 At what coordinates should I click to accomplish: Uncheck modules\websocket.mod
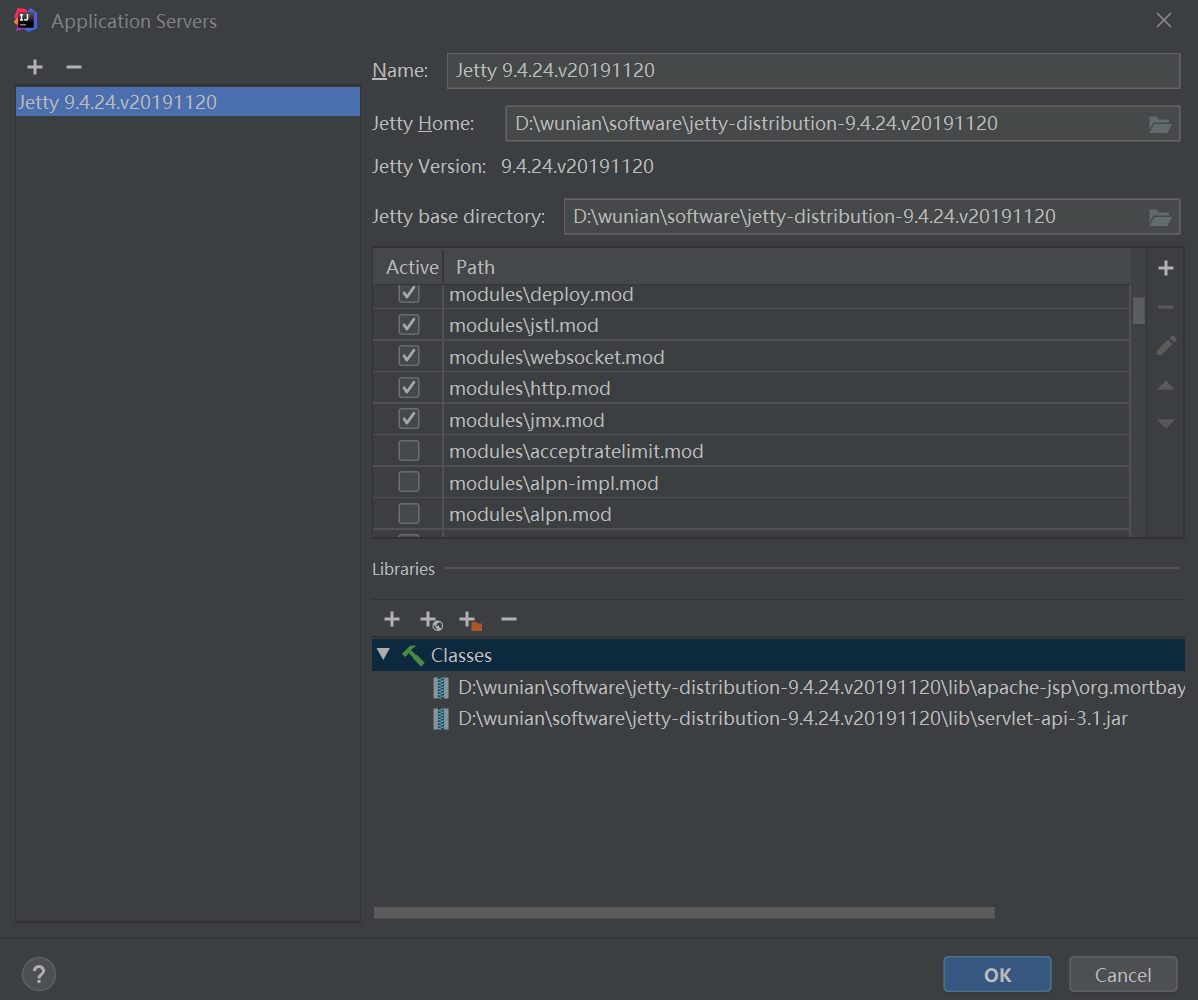point(409,356)
